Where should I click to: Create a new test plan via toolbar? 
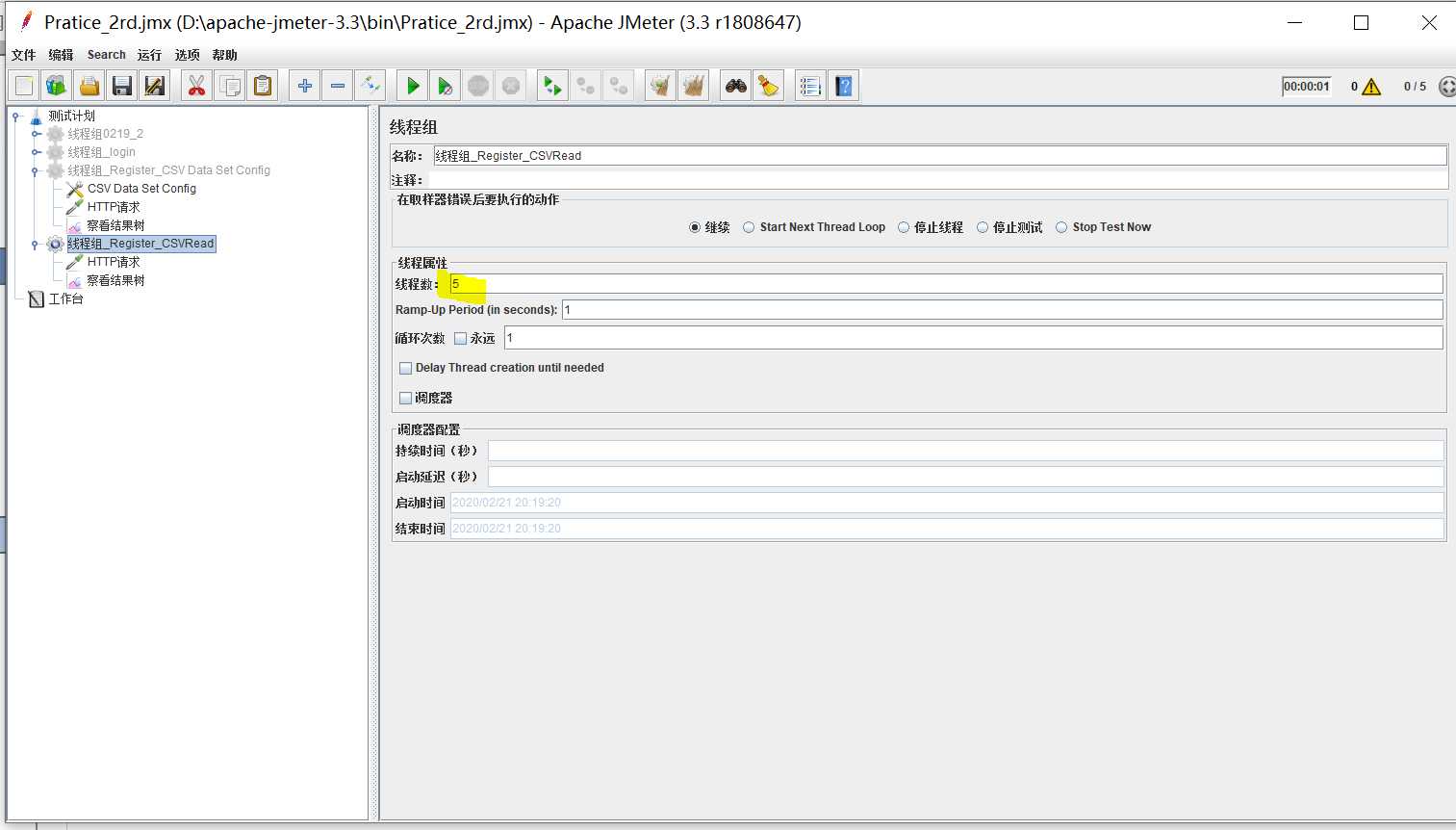pyautogui.click(x=24, y=86)
